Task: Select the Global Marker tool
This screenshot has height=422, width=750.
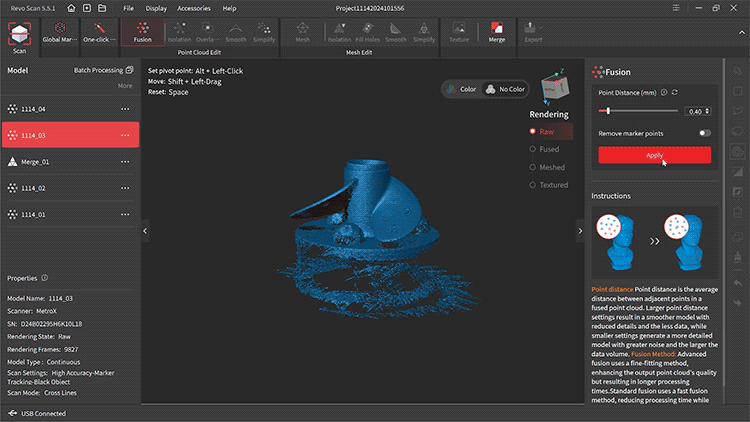Action: click(x=62, y=32)
